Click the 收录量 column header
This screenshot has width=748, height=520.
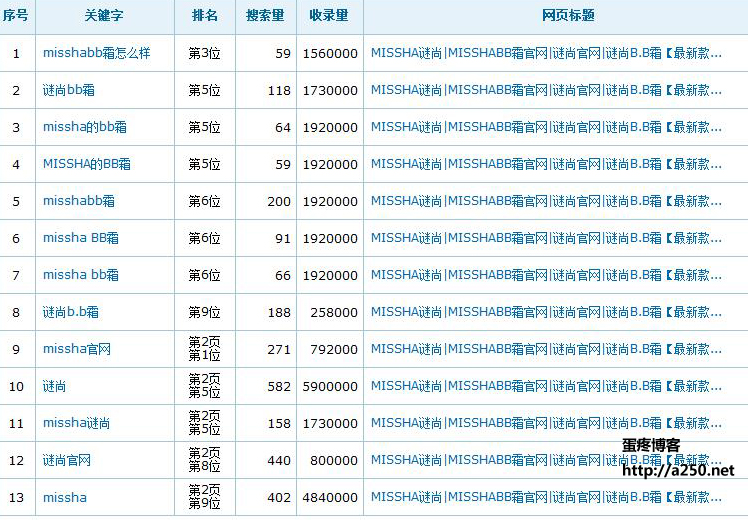pos(329,15)
